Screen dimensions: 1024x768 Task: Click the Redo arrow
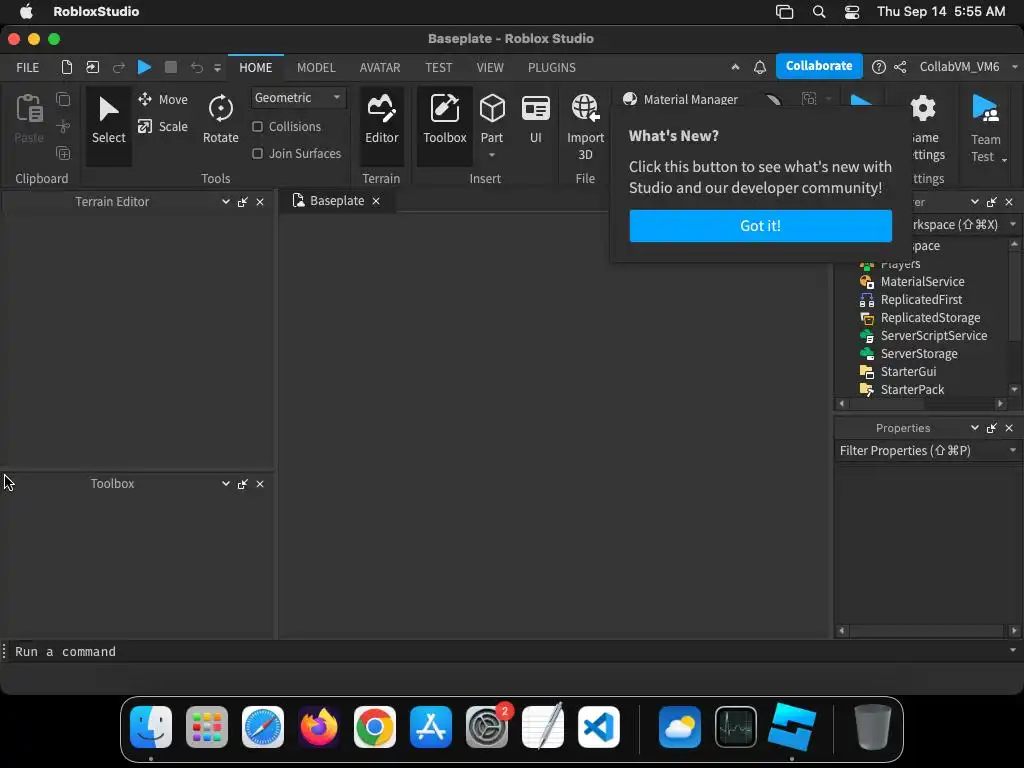point(118,67)
